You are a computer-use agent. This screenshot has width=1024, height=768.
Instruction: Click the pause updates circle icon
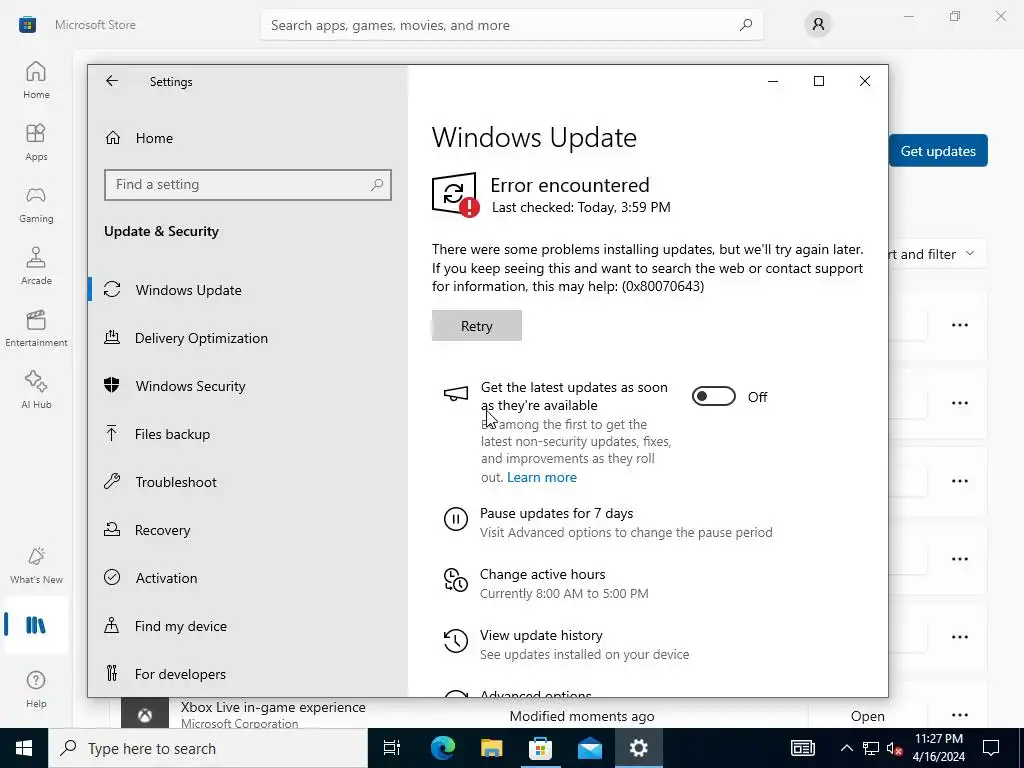(455, 519)
